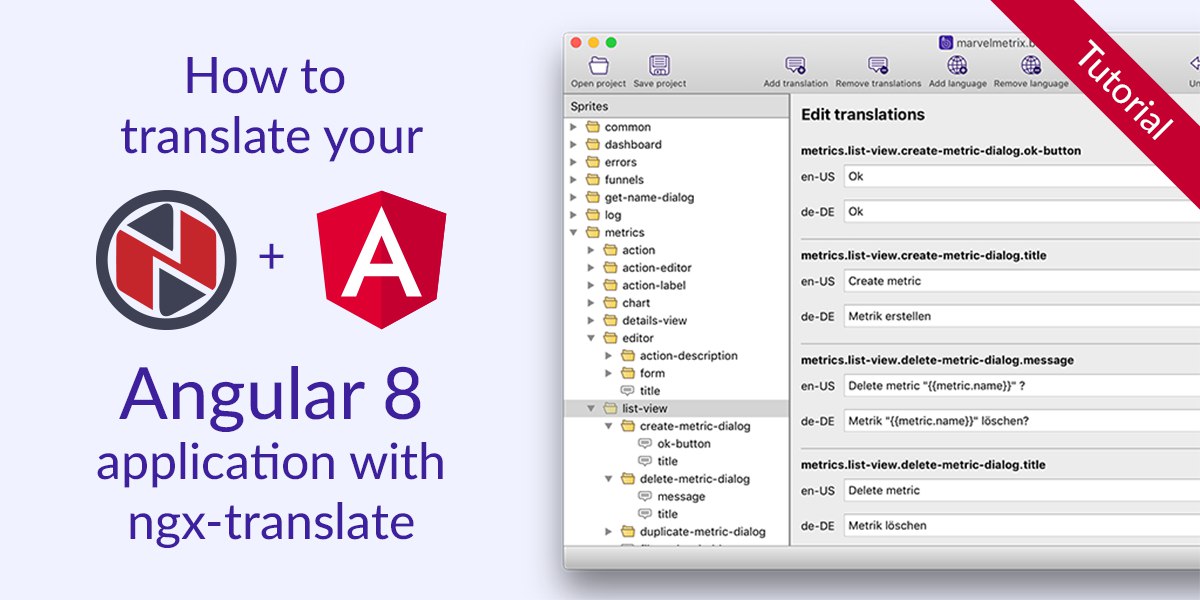Screen dimensions: 1200x600
Task: Click the action-description folder icon
Action: pos(627,355)
